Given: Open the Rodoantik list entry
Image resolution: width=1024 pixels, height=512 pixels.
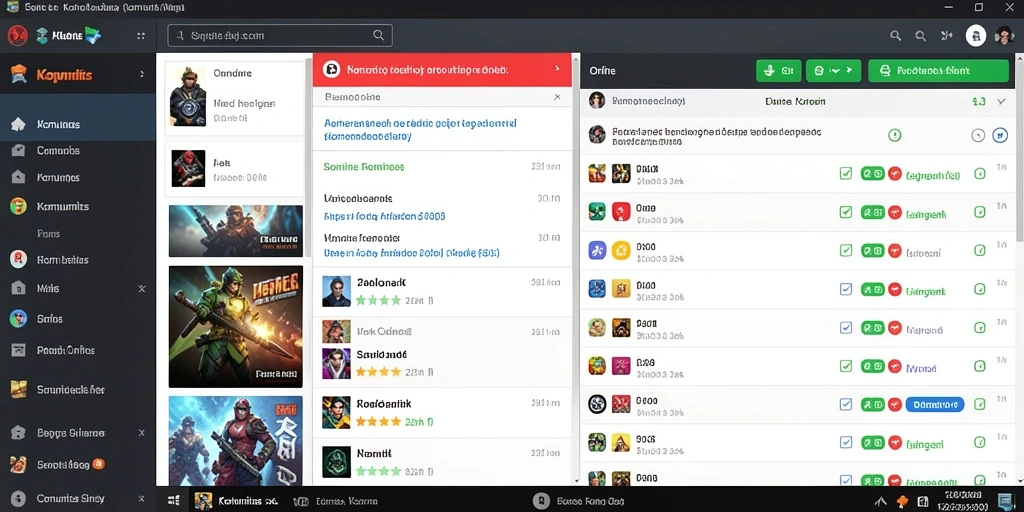Looking at the screenshot, I should (x=442, y=413).
